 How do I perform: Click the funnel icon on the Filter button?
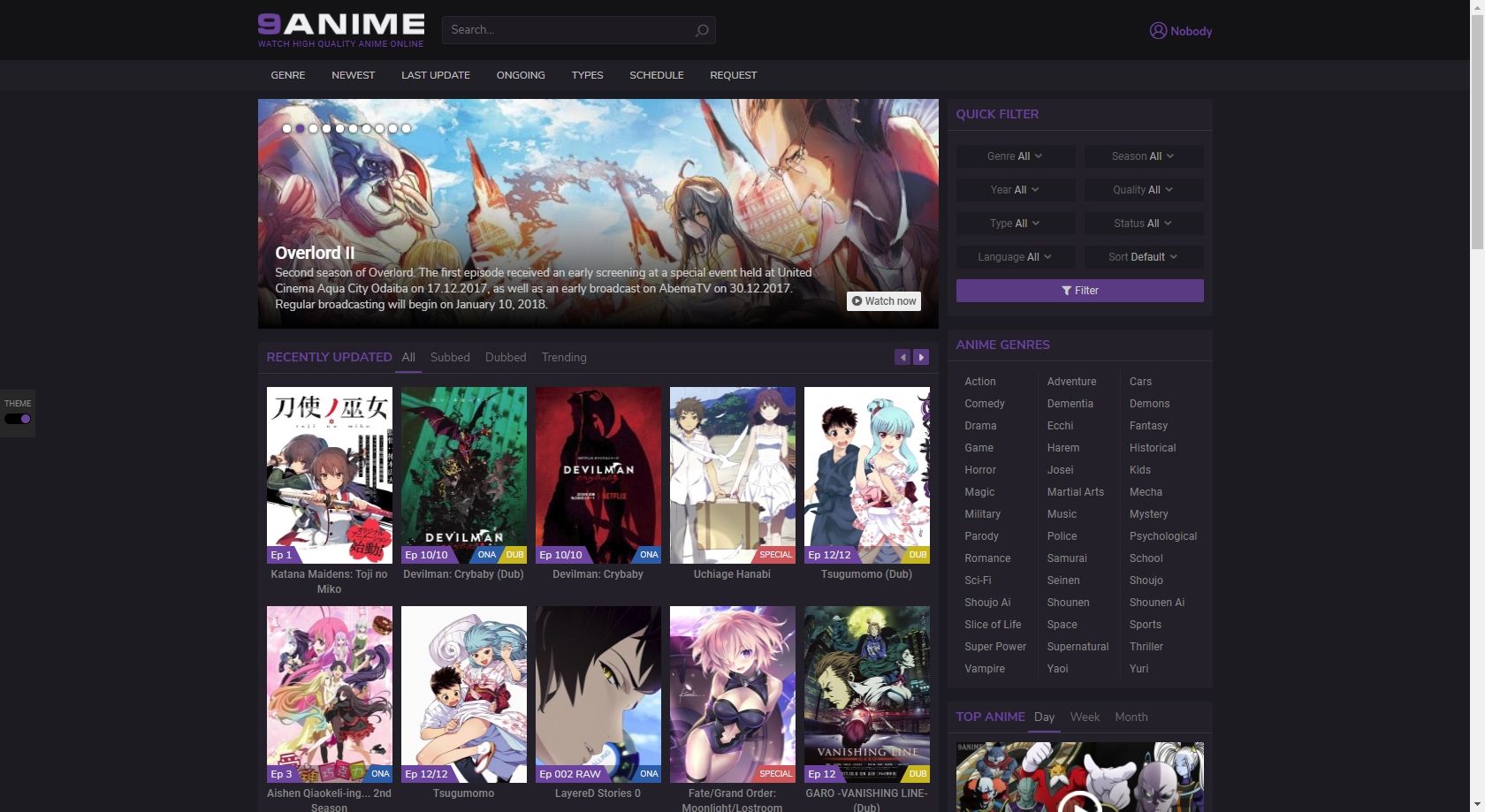[x=1066, y=291]
